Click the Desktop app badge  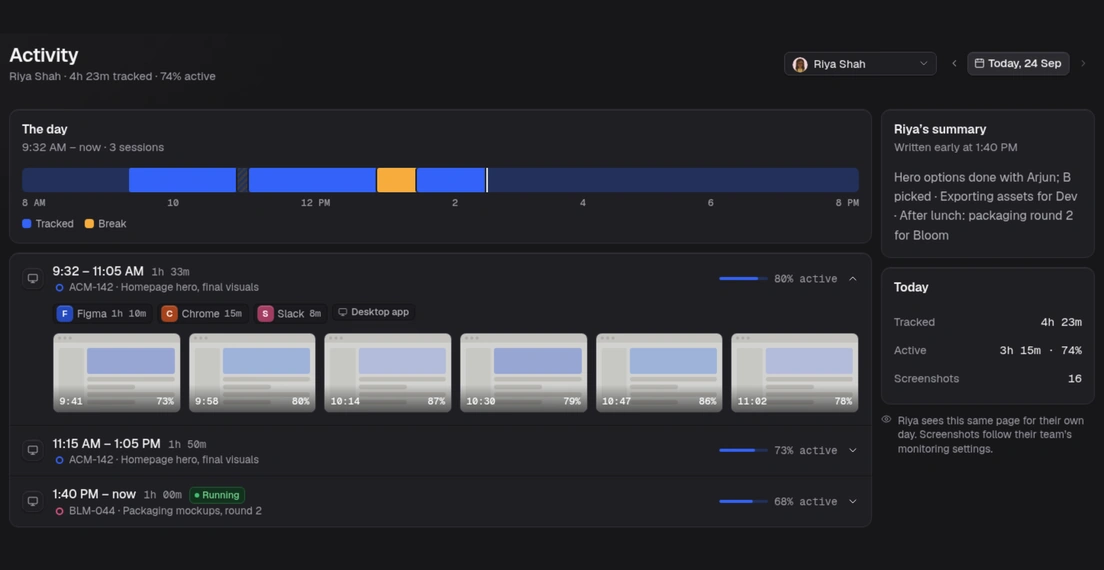point(373,312)
